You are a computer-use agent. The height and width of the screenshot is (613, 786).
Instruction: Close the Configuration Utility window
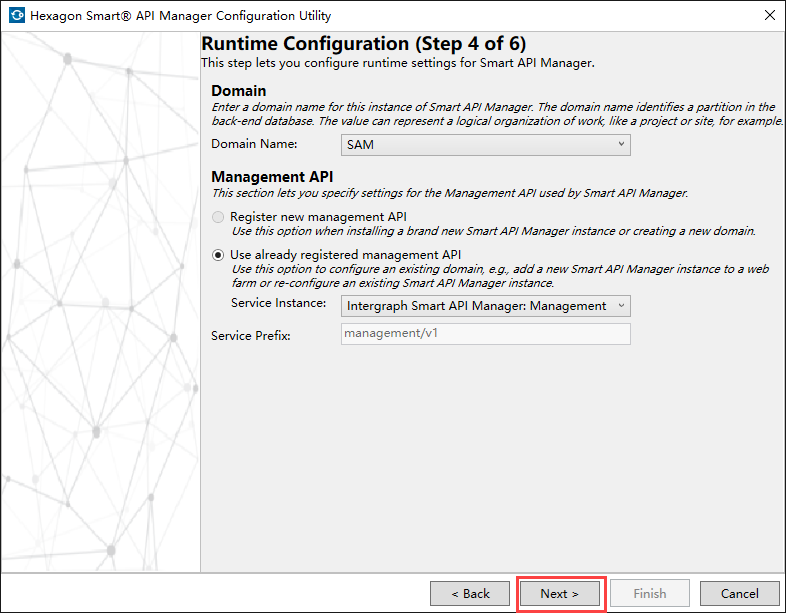click(768, 16)
